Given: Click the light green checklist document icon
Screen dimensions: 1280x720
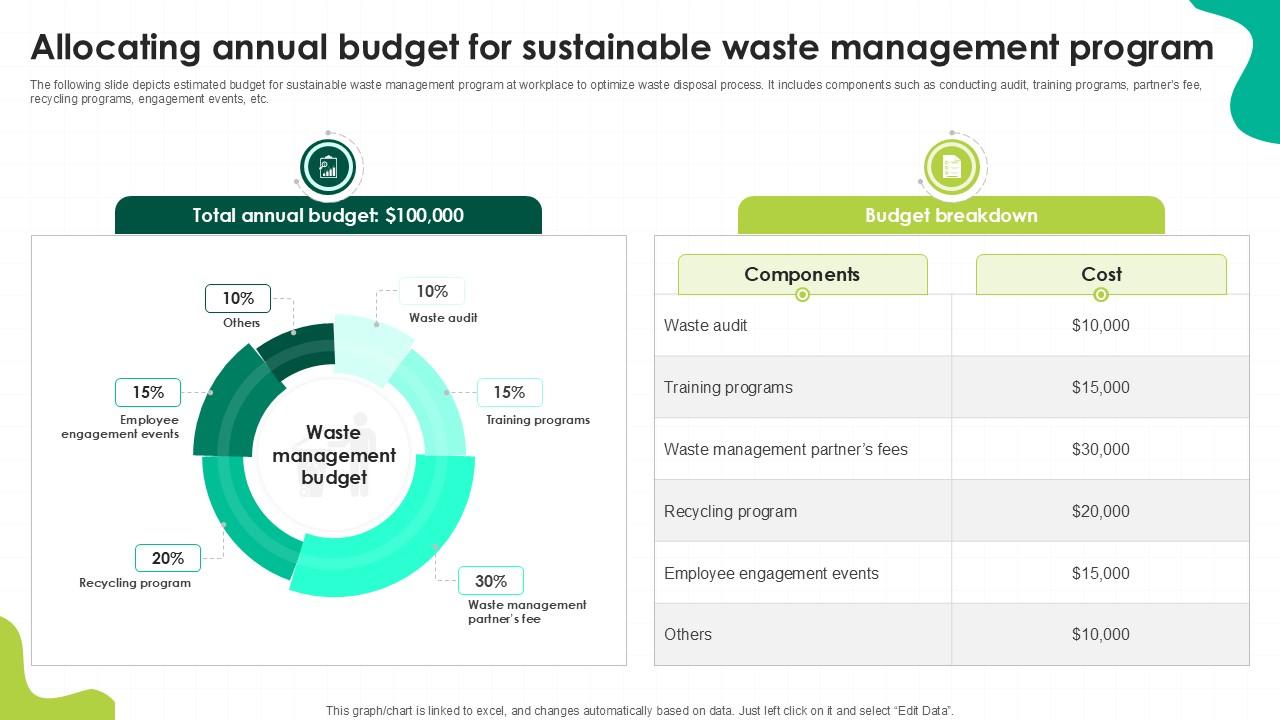Looking at the screenshot, I should pyautogui.click(x=951, y=167).
